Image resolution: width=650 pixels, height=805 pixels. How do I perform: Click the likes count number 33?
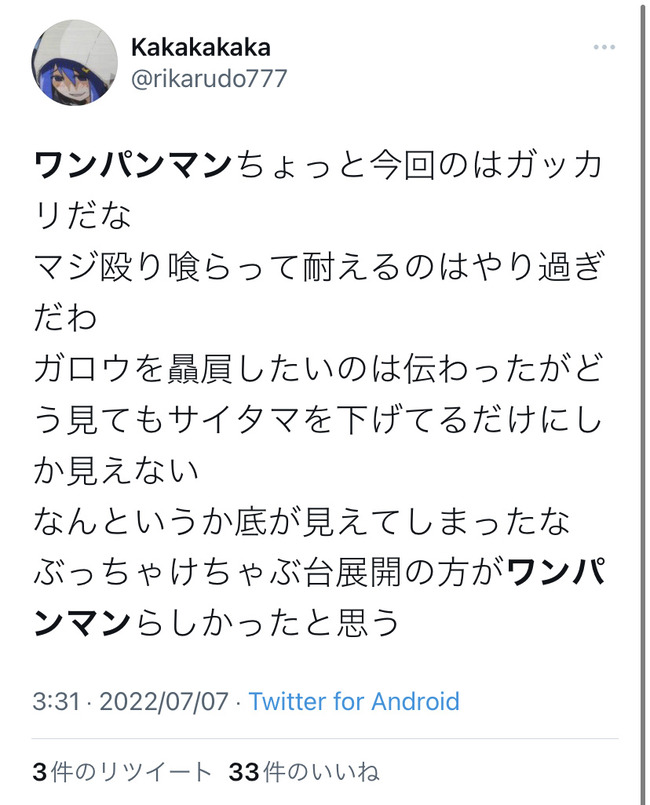244,772
